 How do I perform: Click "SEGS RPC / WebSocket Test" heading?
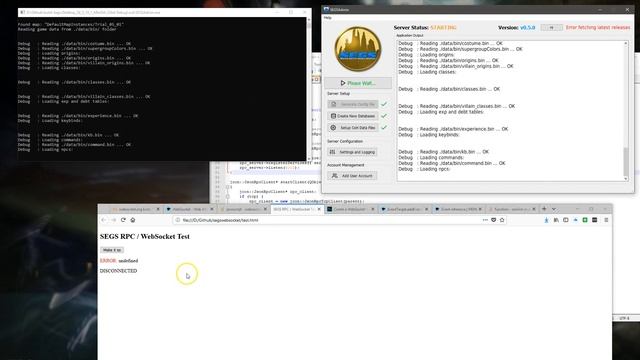pos(144,236)
